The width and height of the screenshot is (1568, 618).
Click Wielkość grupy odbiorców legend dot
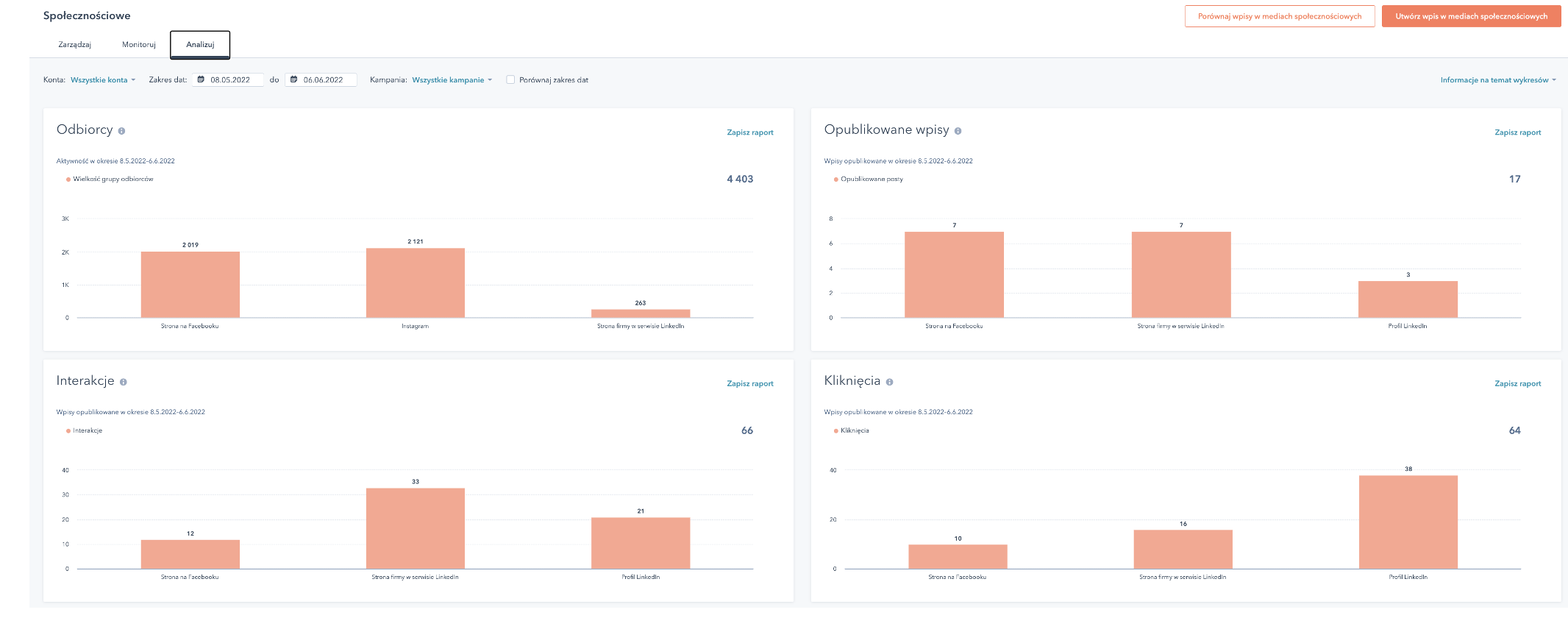(68, 180)
